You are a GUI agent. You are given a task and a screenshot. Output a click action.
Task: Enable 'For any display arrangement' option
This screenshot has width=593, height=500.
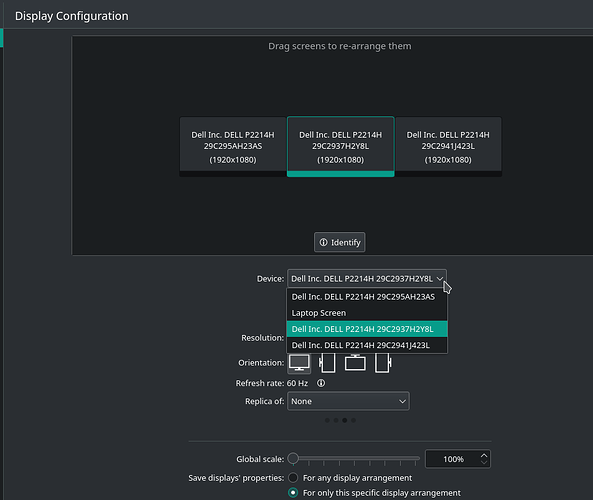(293, 478)
